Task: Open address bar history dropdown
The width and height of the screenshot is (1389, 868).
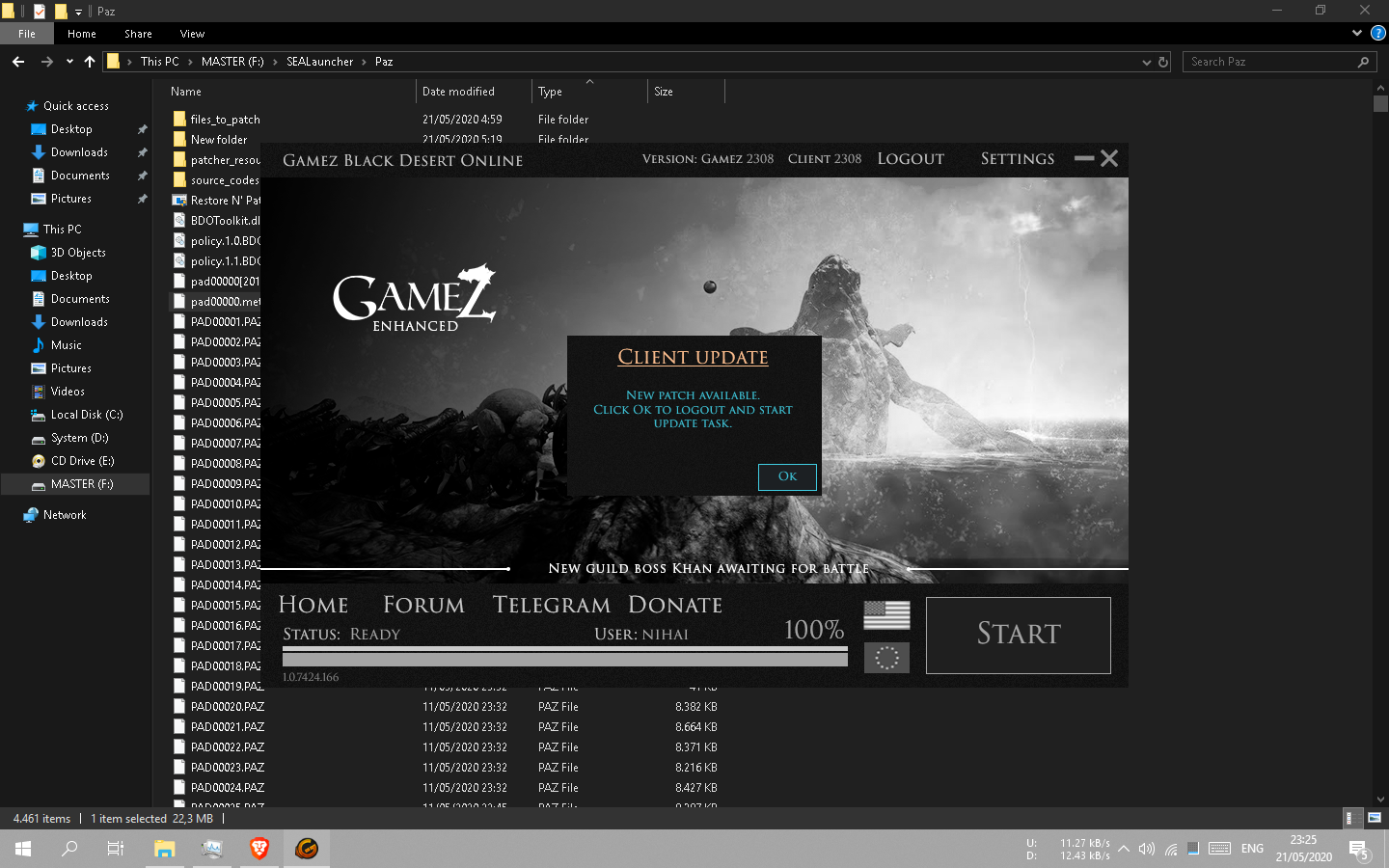Action: click(1146, 62)
